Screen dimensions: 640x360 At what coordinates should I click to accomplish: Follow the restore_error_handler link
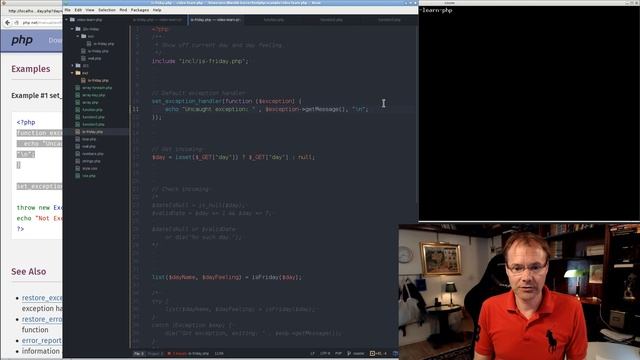point(42,319)
